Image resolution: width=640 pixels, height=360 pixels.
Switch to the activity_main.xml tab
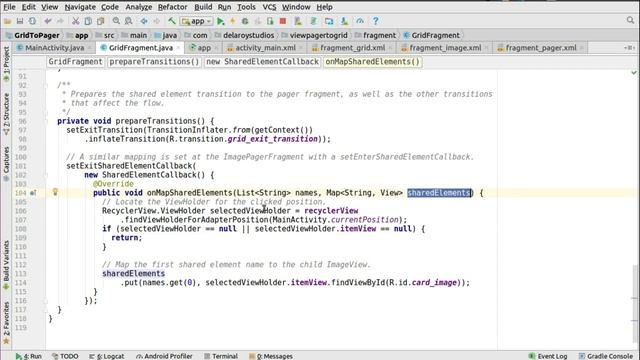click(x=265, y=48)
